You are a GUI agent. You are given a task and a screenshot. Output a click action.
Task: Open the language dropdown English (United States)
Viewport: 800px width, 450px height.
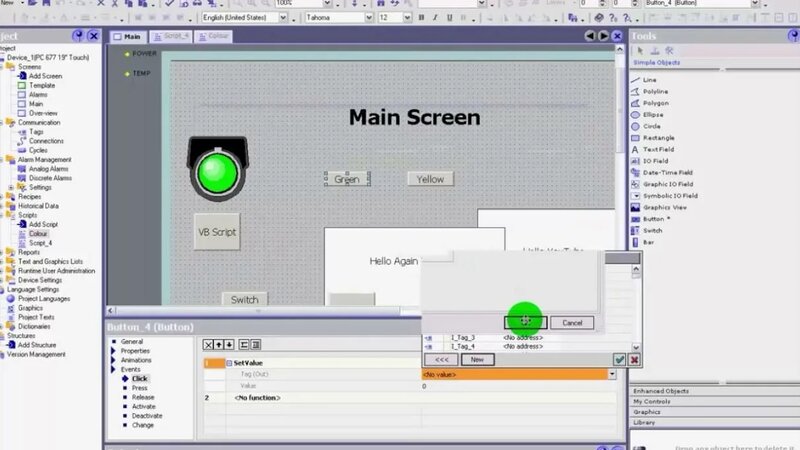(283, 17)
